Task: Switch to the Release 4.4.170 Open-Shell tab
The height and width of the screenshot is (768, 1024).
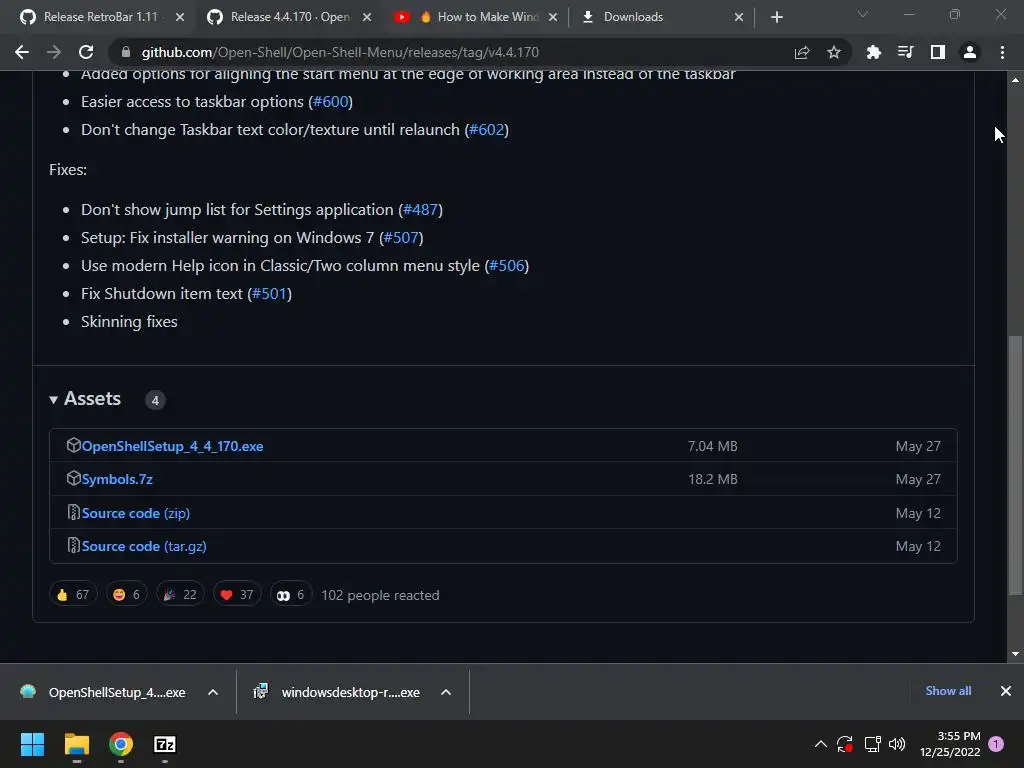Action: (287, 17)
